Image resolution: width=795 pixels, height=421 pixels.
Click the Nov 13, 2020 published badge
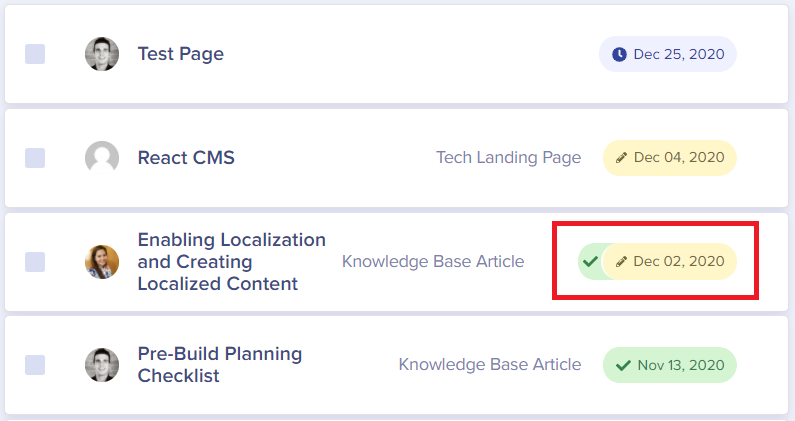coord(670,365)
